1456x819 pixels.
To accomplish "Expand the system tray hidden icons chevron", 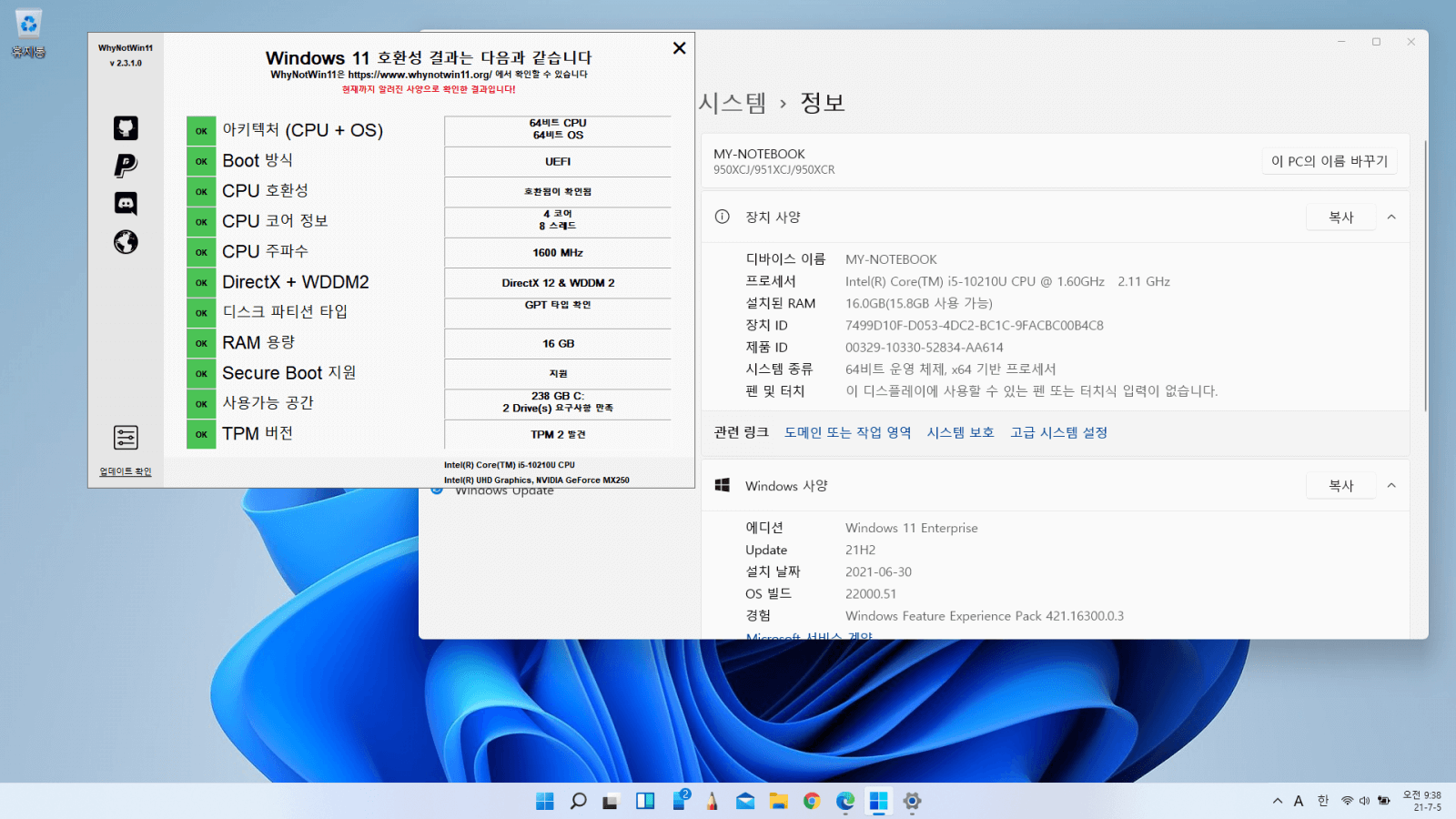I will point(1278,801).
